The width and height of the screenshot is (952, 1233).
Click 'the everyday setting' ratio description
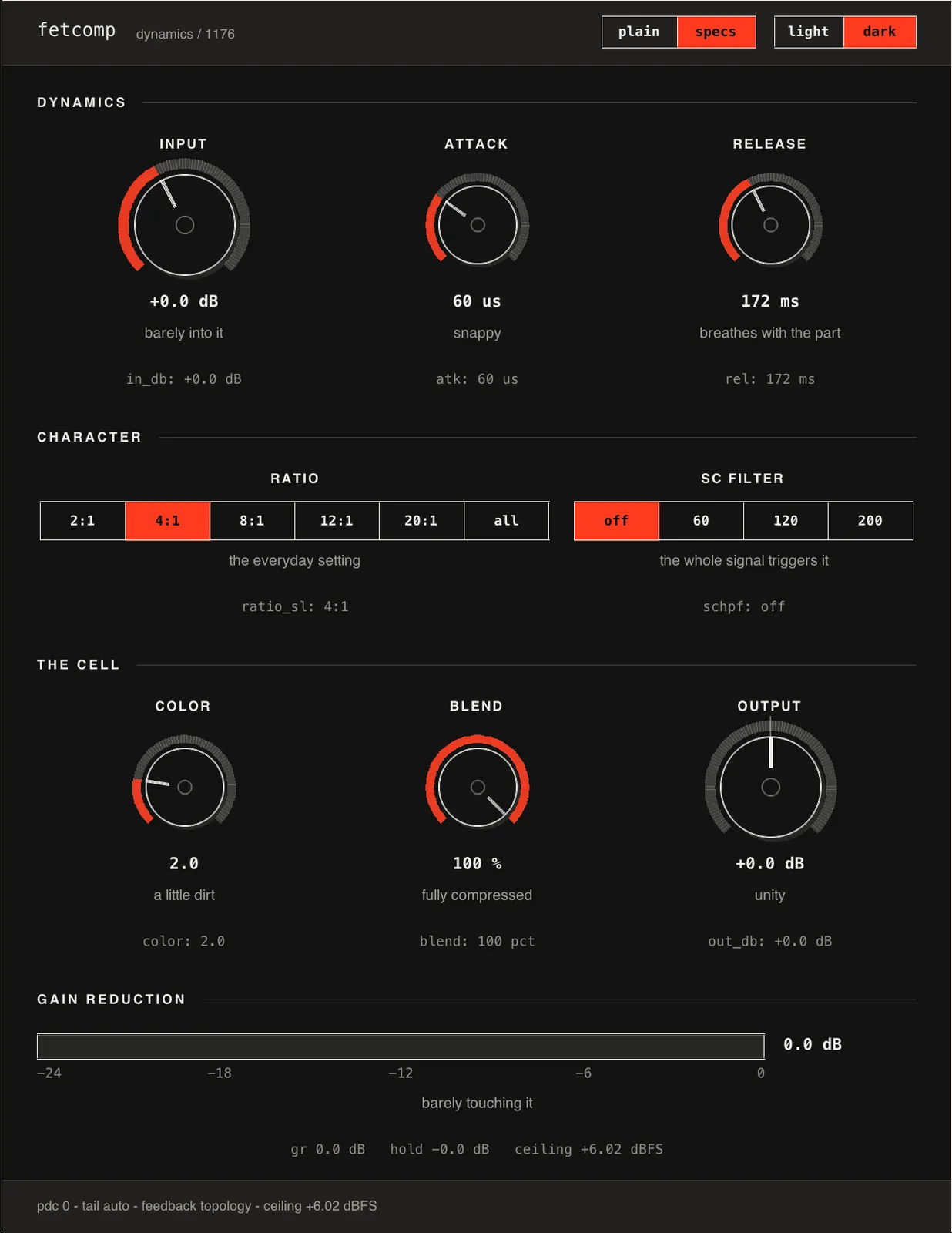coord(295,560)
